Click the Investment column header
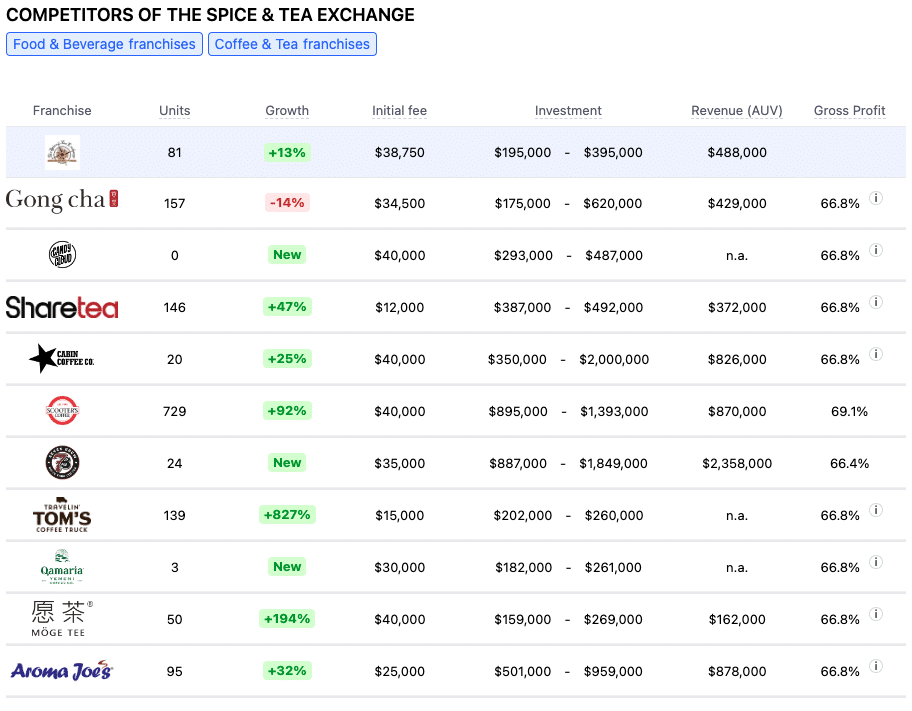The image size is (912, 711). point(568,111)
